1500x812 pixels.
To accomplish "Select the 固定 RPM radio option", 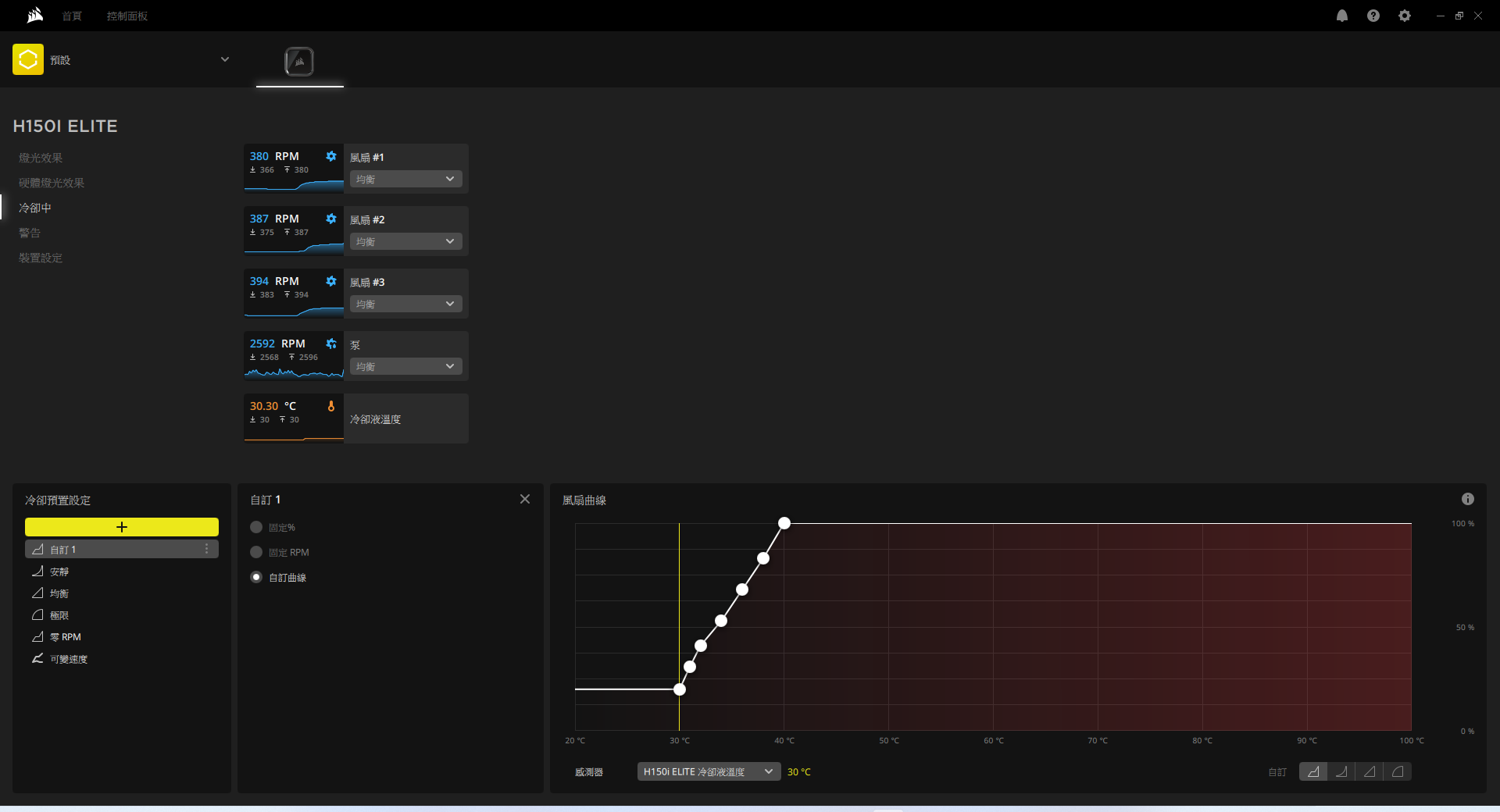I will (x=256, y=552).
